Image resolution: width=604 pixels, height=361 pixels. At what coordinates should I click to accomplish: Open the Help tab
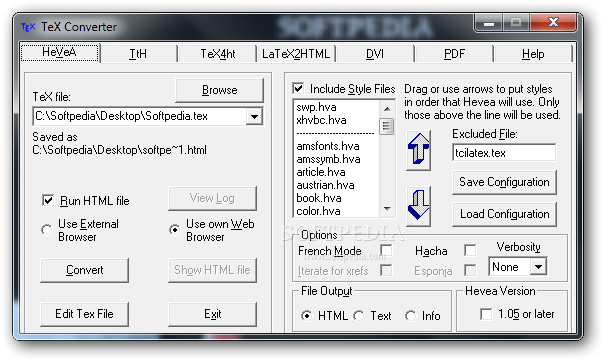[533, 54]
